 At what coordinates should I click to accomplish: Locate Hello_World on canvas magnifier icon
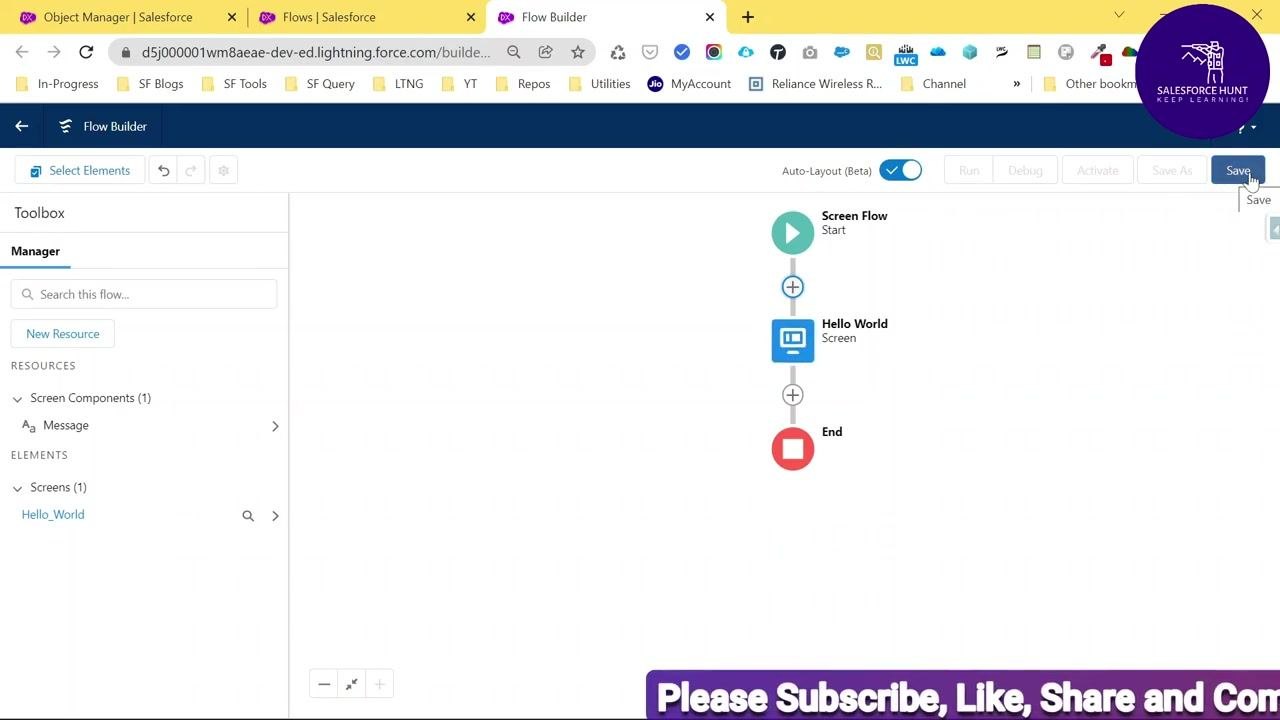pyautogui.click(x=248, y=516)
